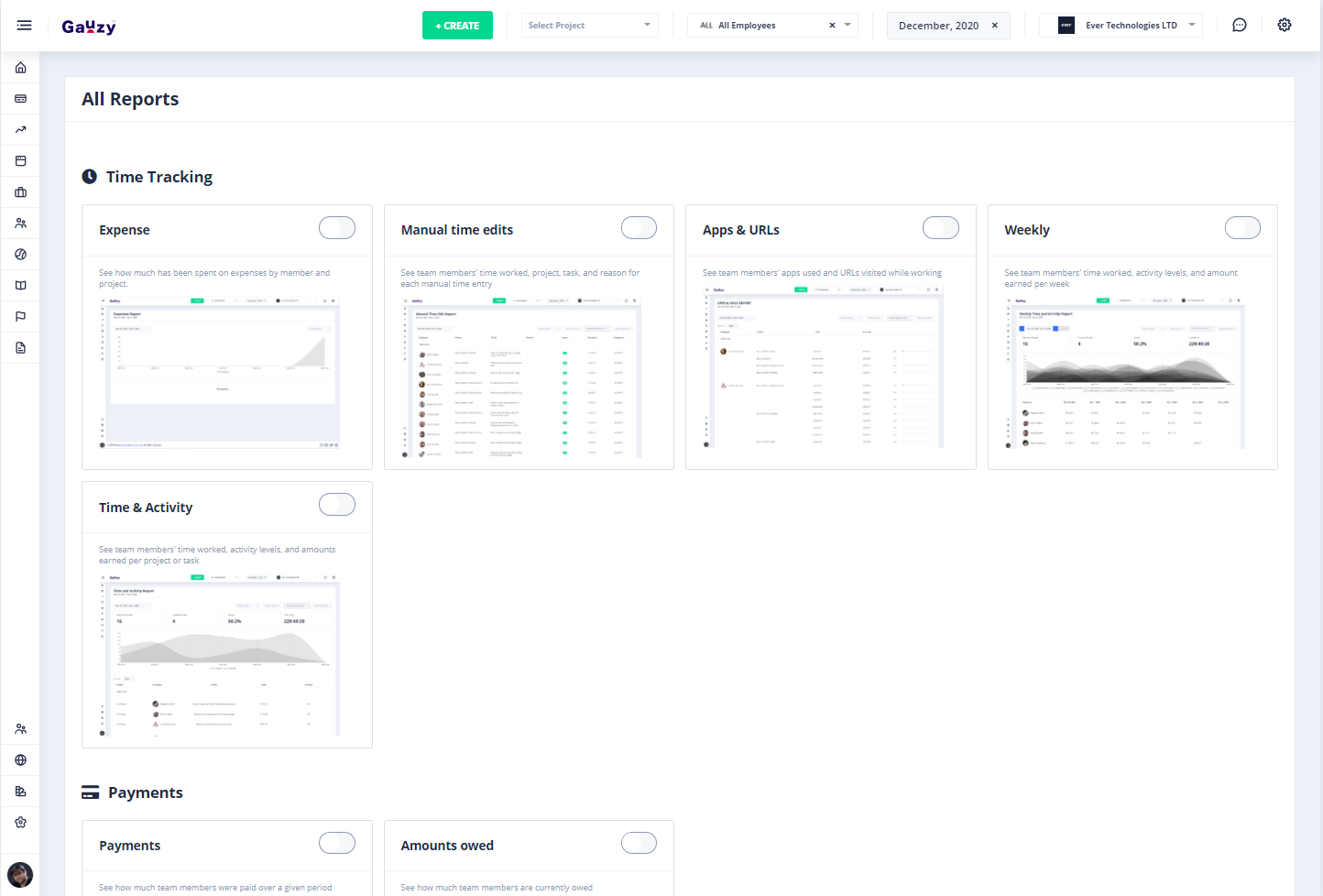Viewport: 1323px width, 896px height.
Task: Open the flag icon in sidebar
Action: click(x=20, y=317)
